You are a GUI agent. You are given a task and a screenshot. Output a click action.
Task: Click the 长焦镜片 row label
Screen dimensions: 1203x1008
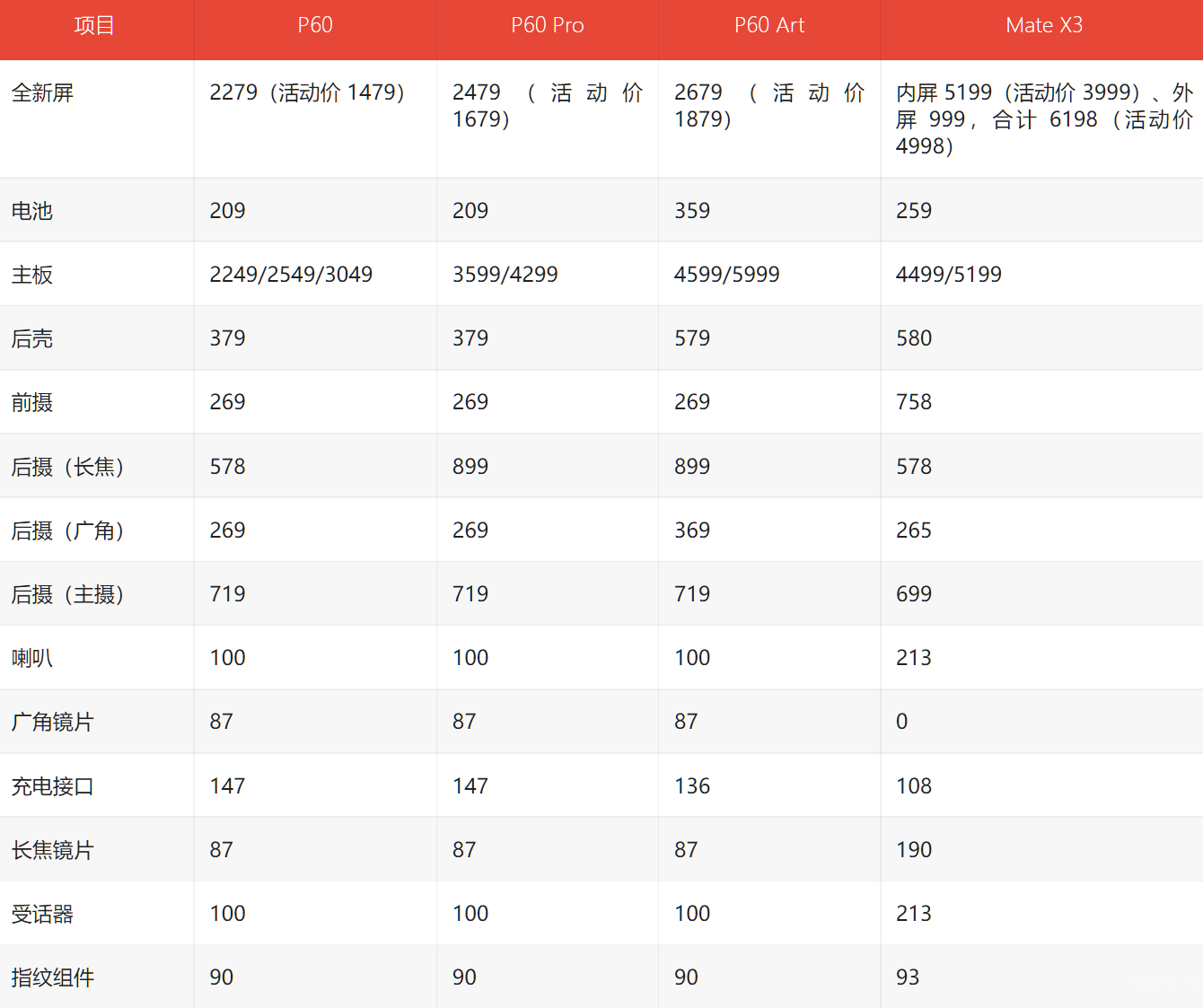click(x=53, y=850)
